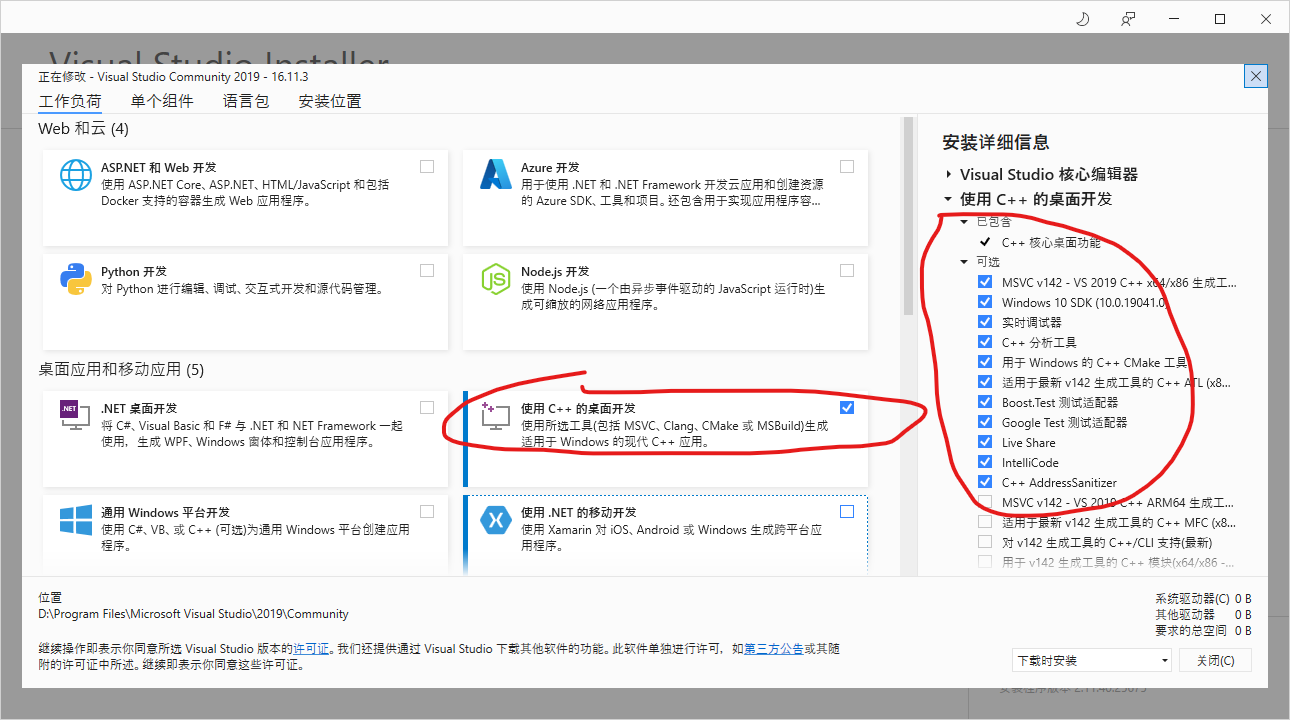Click the 关闭(C) button
Viewport: 1290px width, 720px height.
1215,660
